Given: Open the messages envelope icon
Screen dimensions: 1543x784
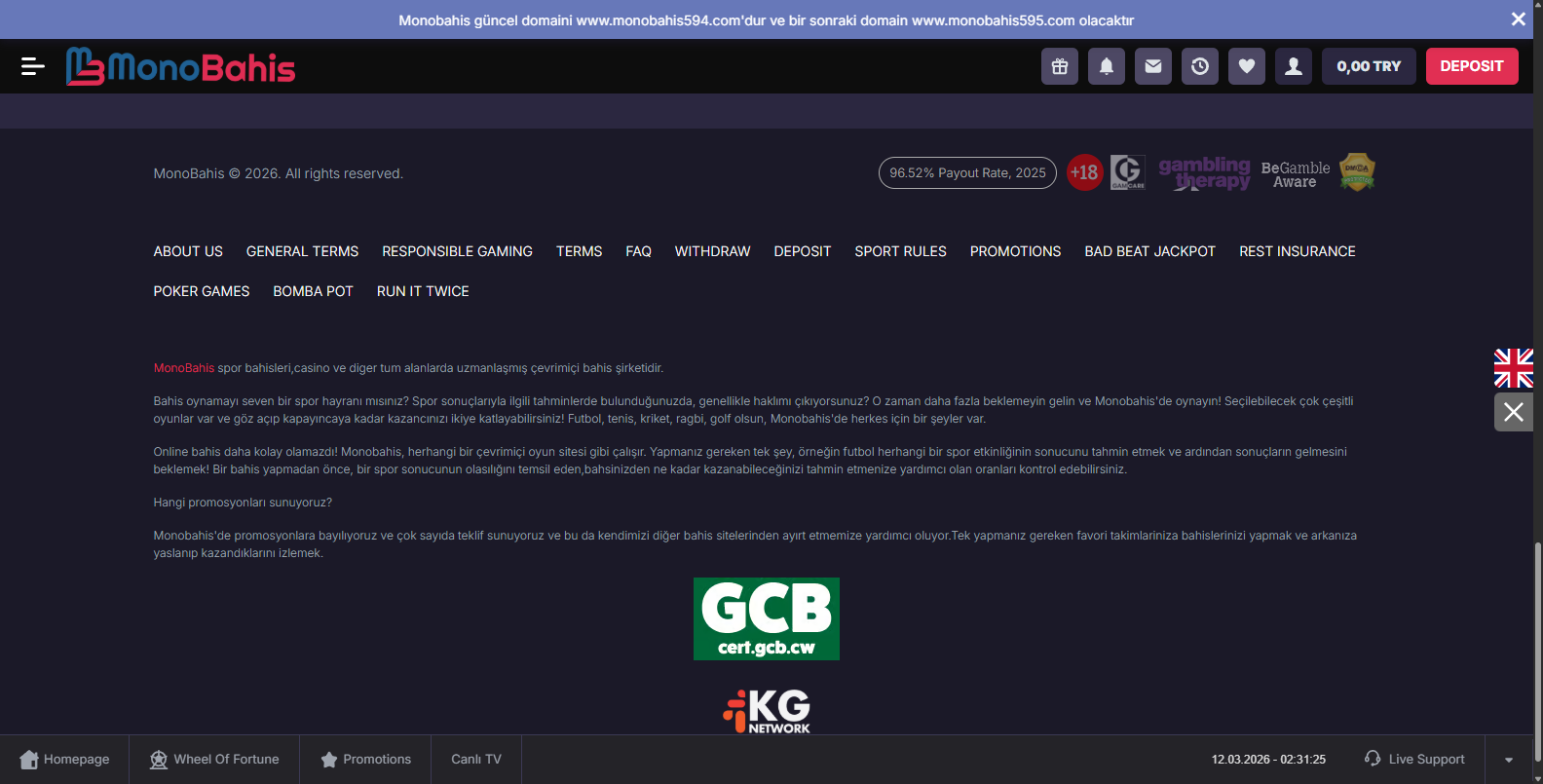Looking at the screenshot, I should pyautogui.click(x=1153, y=66).
